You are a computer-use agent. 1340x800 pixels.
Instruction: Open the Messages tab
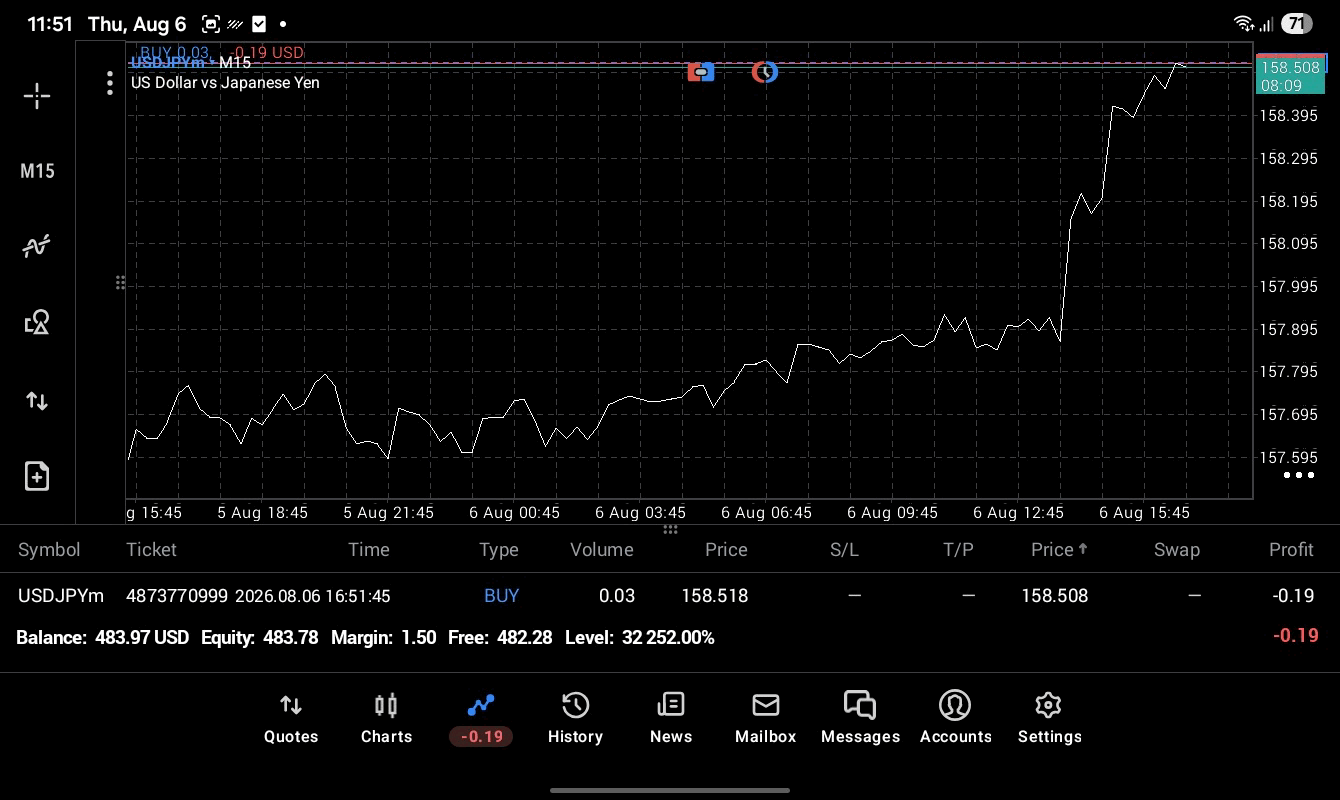point(860,719)
